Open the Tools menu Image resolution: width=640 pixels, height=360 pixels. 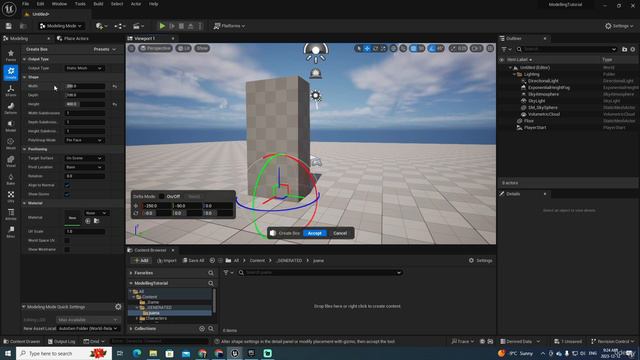80,4
